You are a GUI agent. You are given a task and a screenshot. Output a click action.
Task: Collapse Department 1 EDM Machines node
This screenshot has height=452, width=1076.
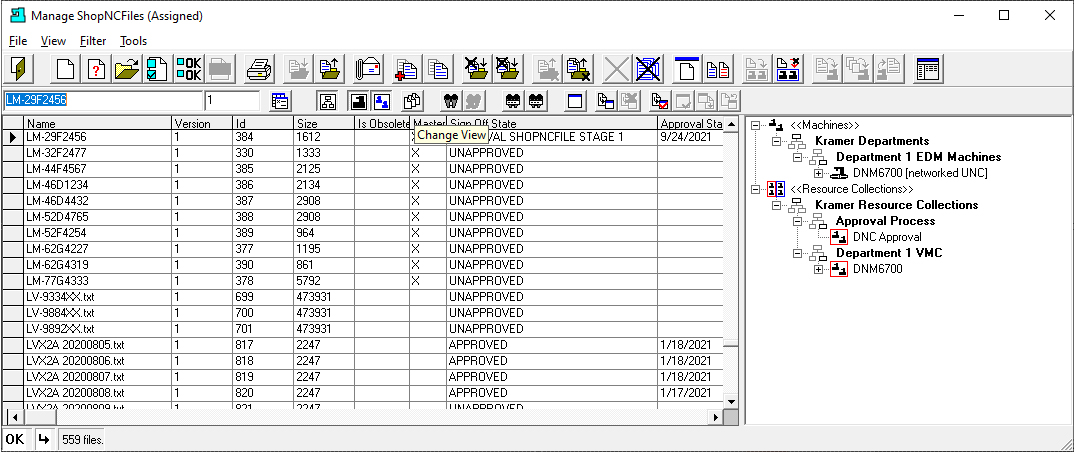[797, 157]
